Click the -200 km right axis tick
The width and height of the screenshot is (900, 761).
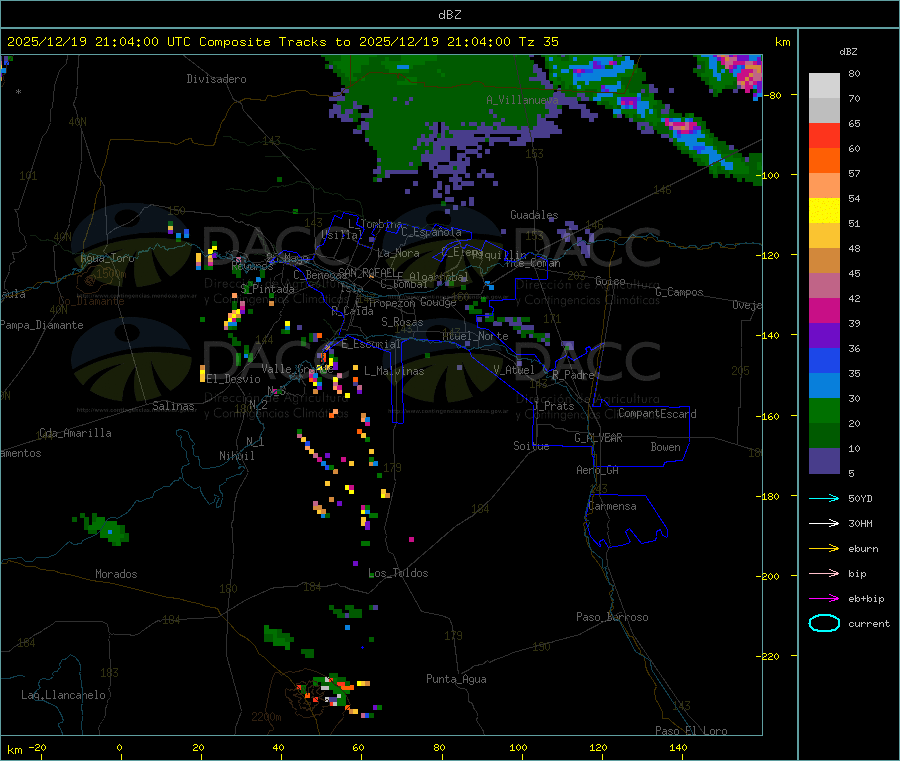click(x=770, y=576)
